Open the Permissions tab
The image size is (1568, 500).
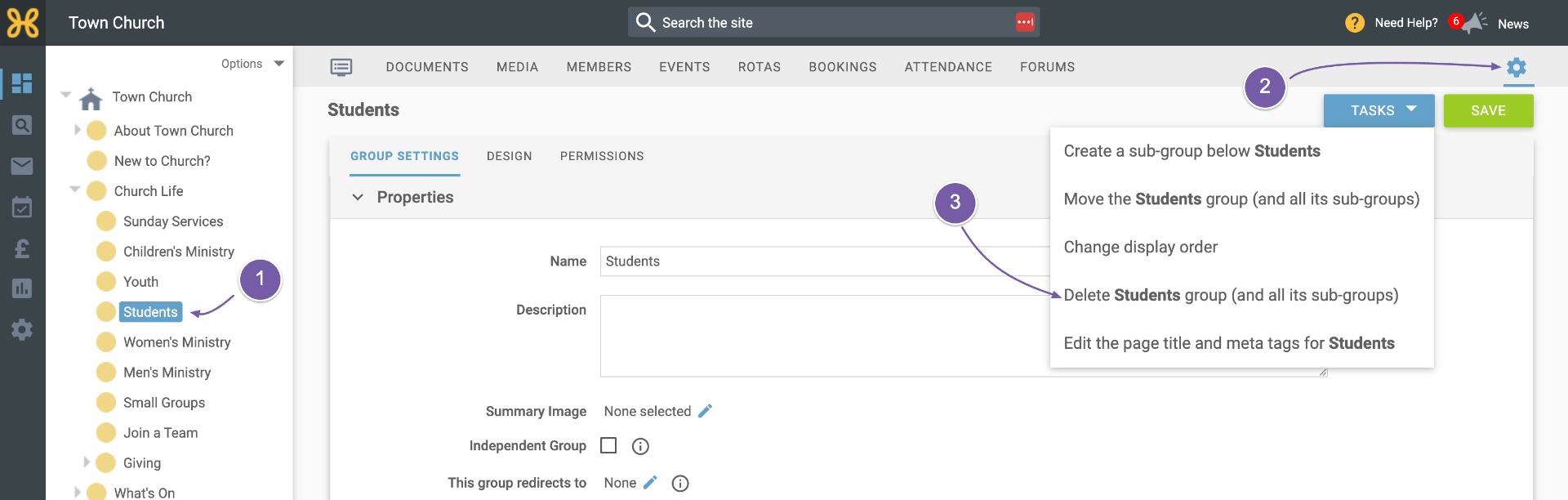tap(602, 156)
